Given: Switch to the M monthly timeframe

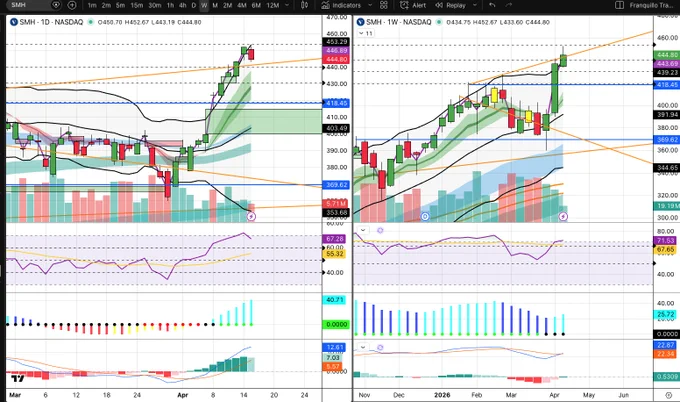Looking at the screenshot, I should (215, 6).
